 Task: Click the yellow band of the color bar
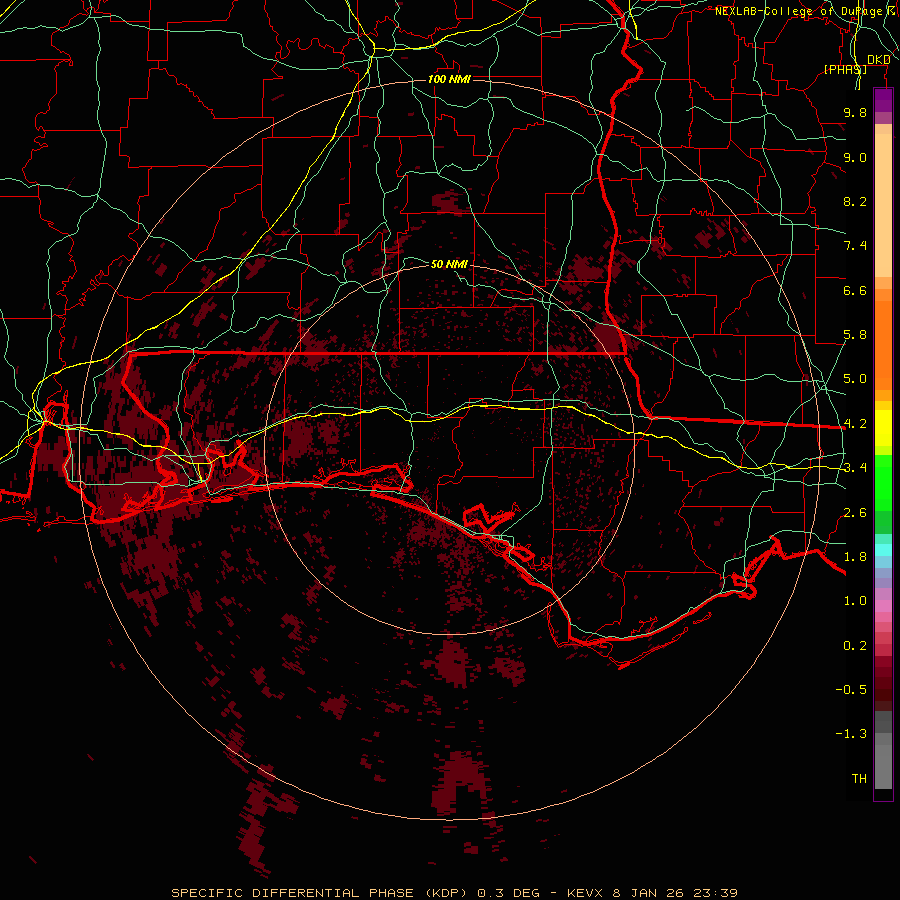click(x=883, y=428)
